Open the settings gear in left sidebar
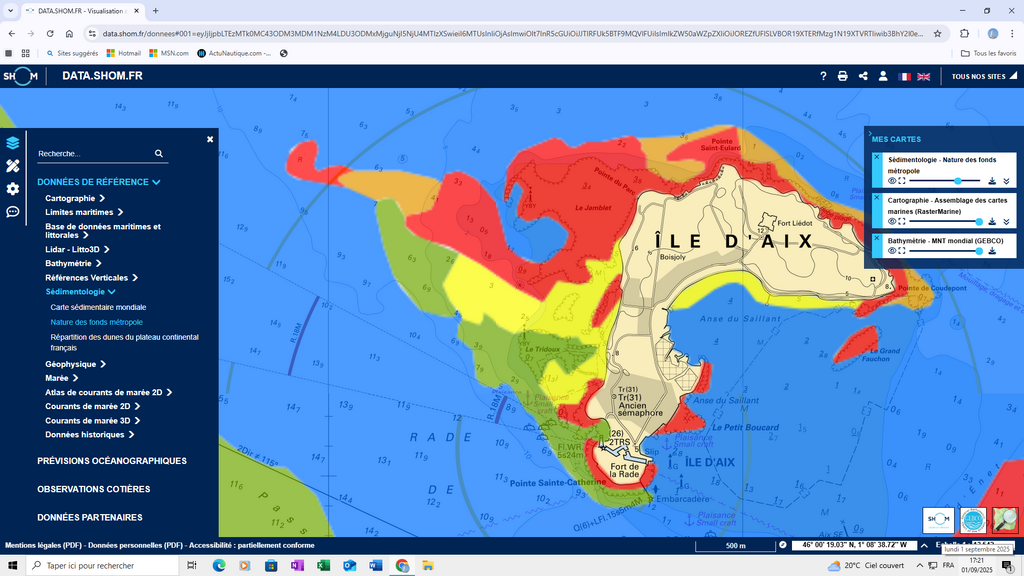The image size is (1024, 576). click(x=12, y=189)
